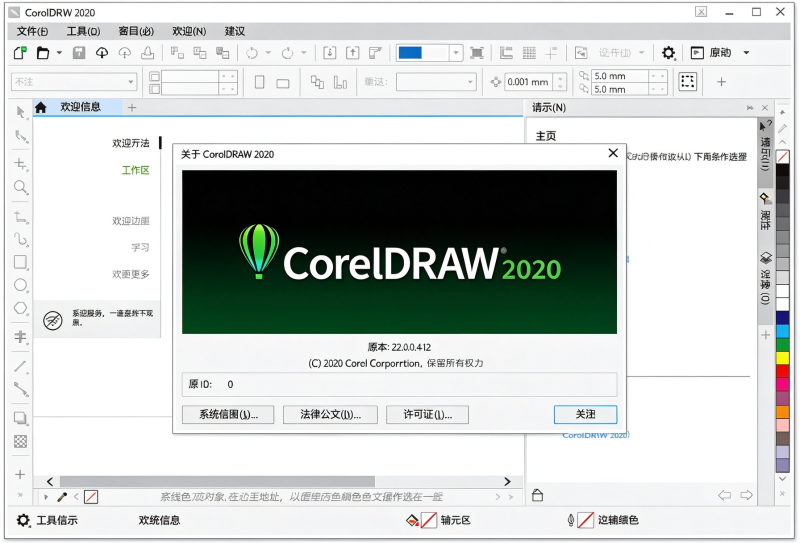Image resolution: width=800 pixels, height=543 pixels.
Task: Select the Freehand curve tool
Action: point(21,239)
